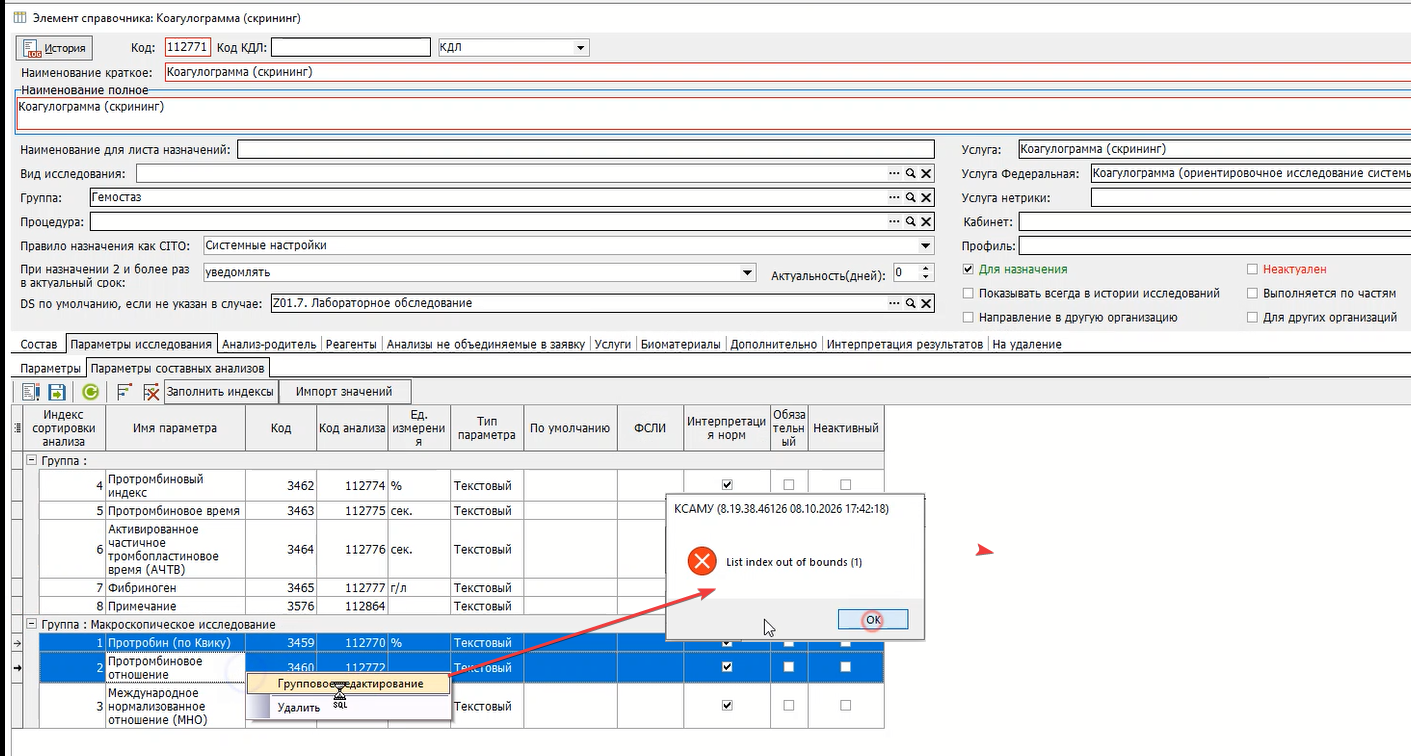Dismiss the error dialog with OK
Screen dimensions: 1411x756
(x=873, y=620)
